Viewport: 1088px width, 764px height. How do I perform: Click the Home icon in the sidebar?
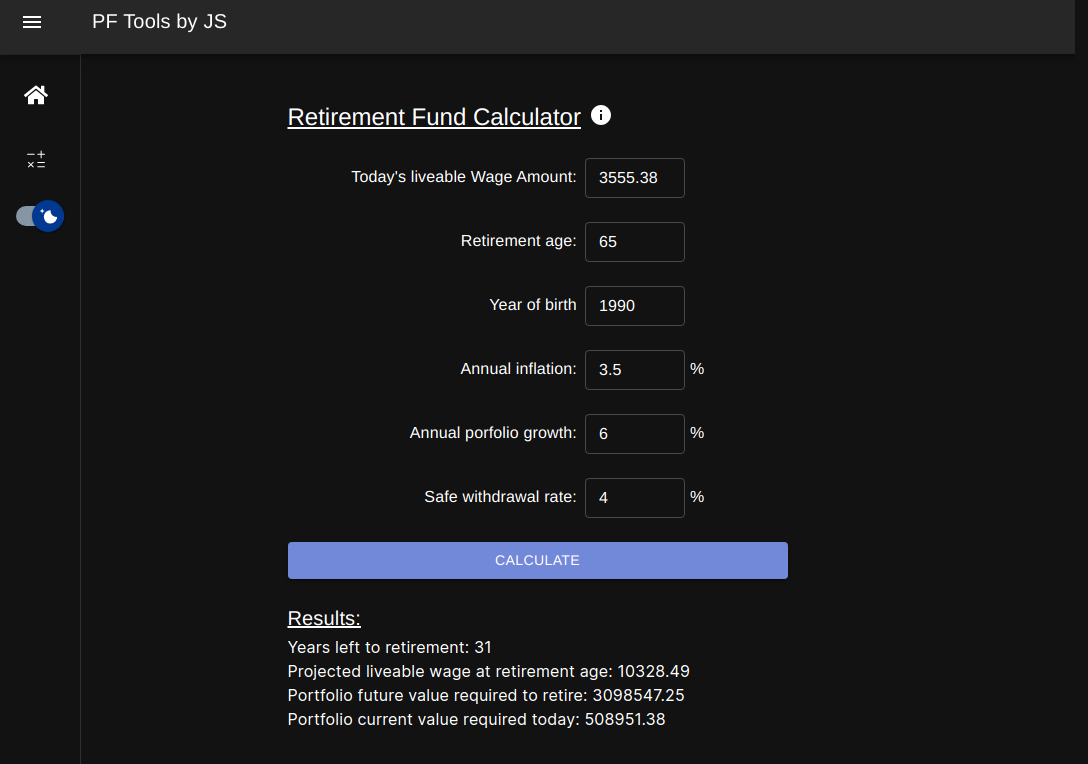36,94
